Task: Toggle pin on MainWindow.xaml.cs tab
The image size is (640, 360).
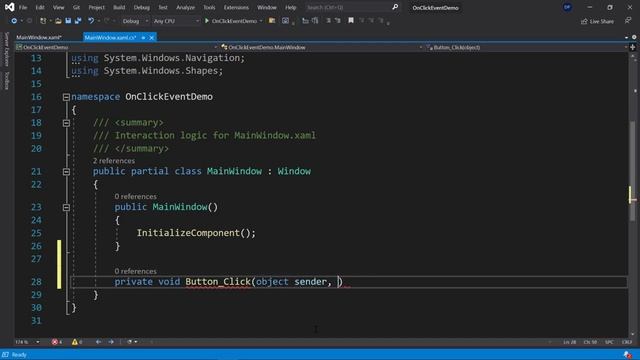Action: 143,38
